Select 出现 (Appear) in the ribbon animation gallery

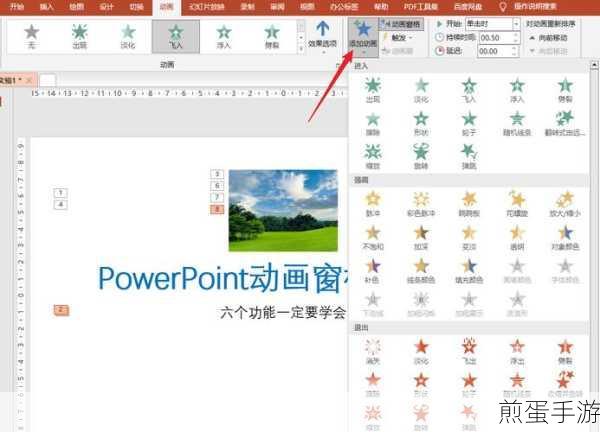pos(80,36)
